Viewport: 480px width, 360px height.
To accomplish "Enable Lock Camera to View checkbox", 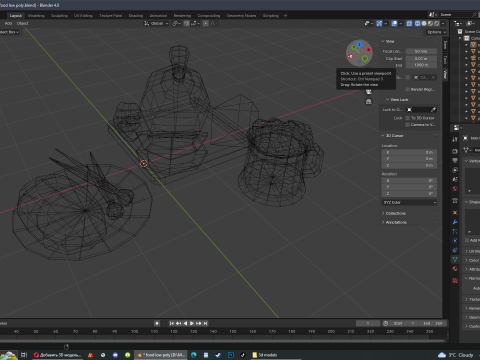I will 407,125.
